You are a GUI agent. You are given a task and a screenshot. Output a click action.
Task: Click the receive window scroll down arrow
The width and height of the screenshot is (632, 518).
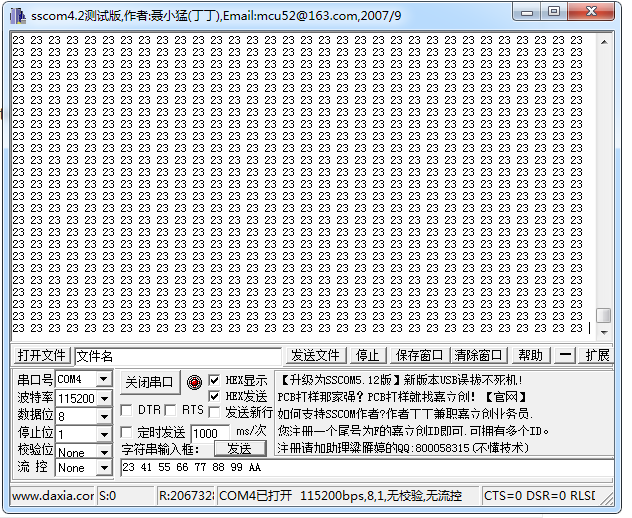[604, 333]
